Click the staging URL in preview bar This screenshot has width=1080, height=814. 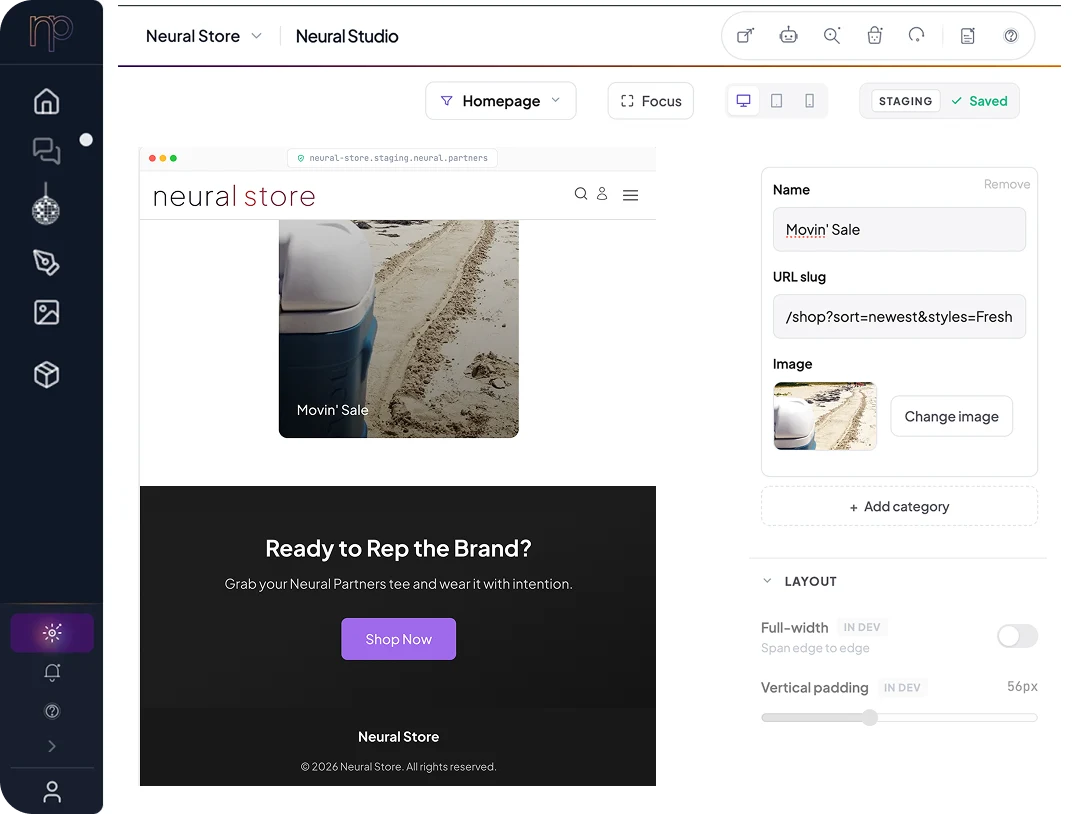[392, 158]
